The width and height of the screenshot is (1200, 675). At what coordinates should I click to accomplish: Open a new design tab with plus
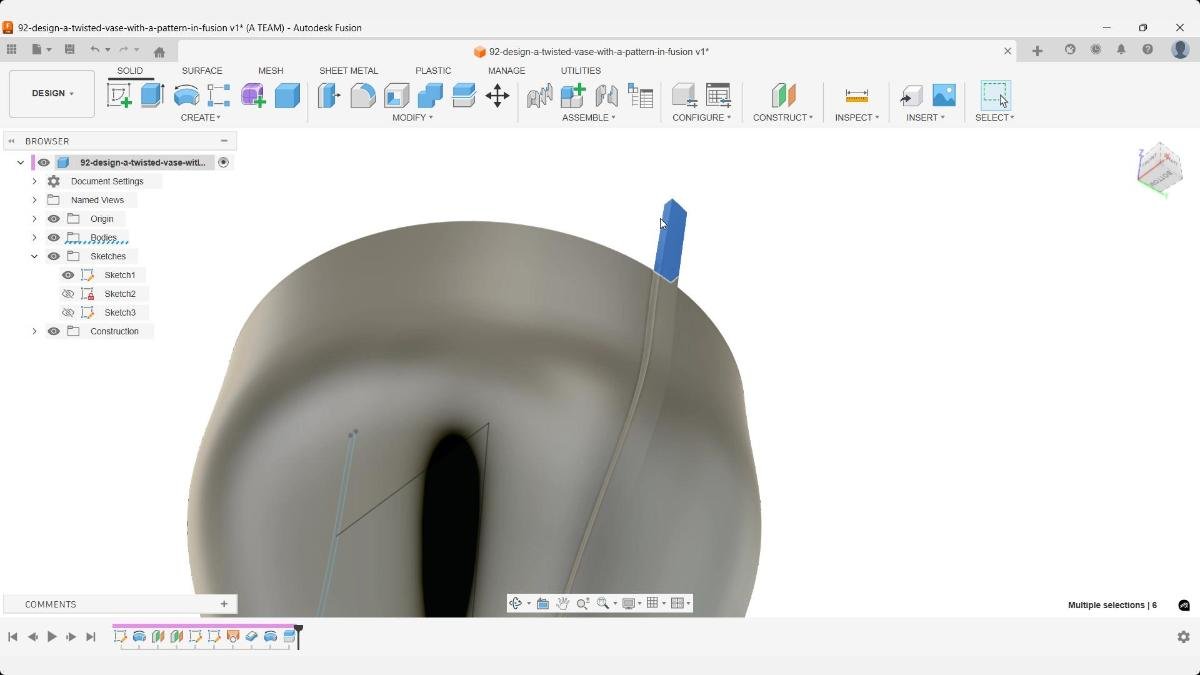(x=1037, y=51)
